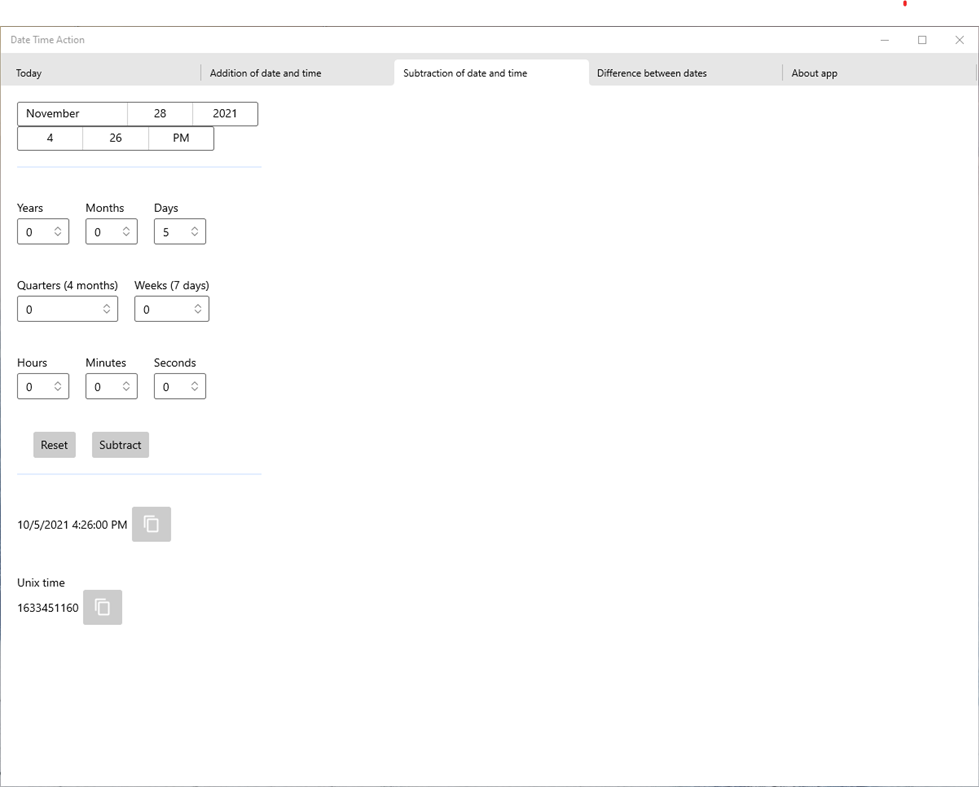Open the Addition of date and time tab
The image size is (979, 787).
297,73
